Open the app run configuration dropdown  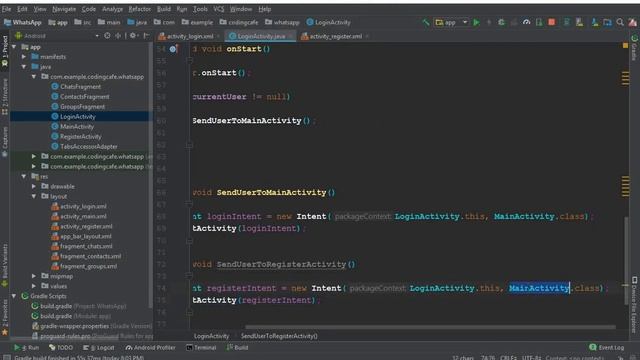point(451,22)
